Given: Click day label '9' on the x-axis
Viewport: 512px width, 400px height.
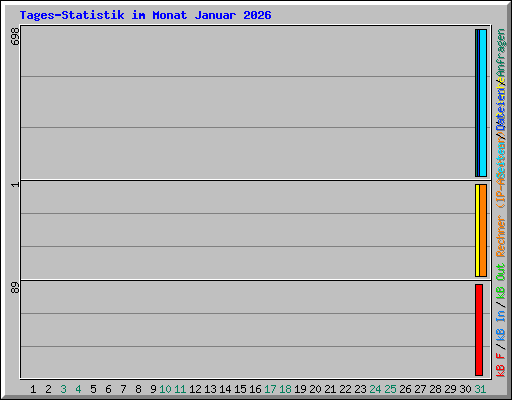Looking at the screenshot, I should 153,389.
